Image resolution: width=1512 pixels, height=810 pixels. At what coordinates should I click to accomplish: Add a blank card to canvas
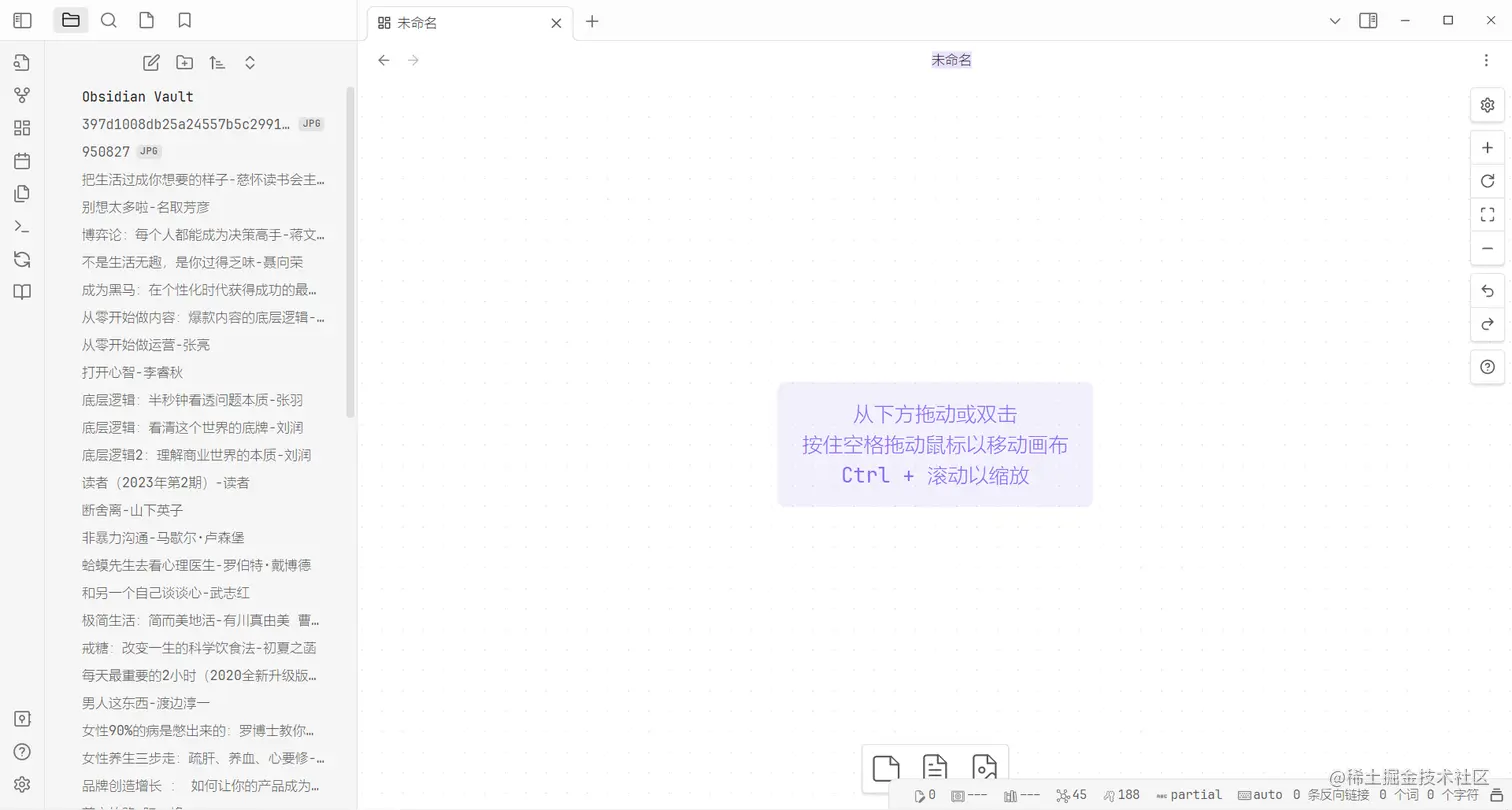click(886, 767)
